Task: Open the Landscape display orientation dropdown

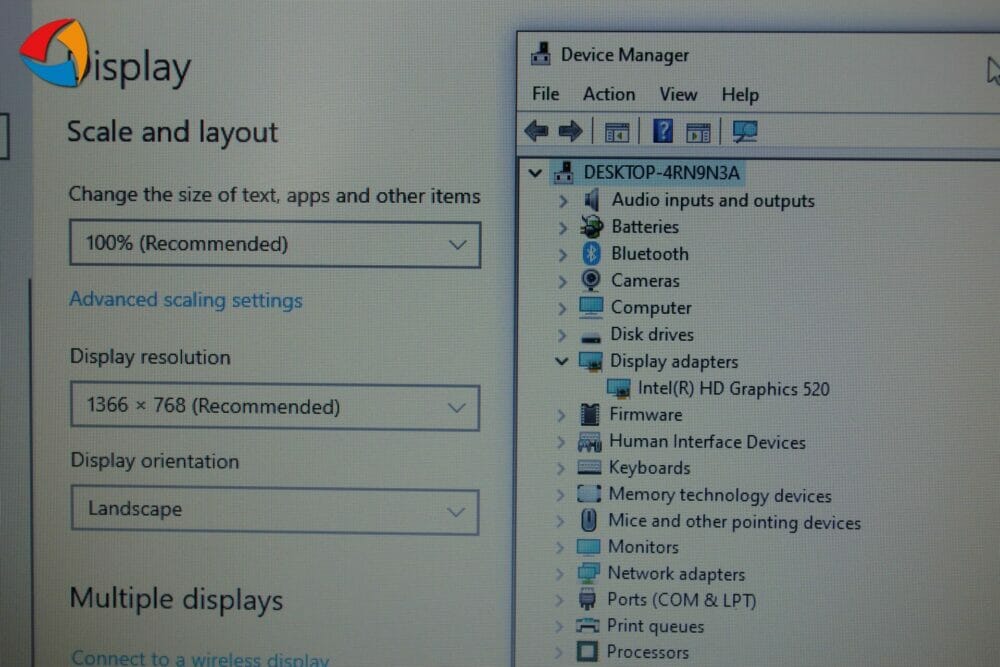Action: coord(275,510)
